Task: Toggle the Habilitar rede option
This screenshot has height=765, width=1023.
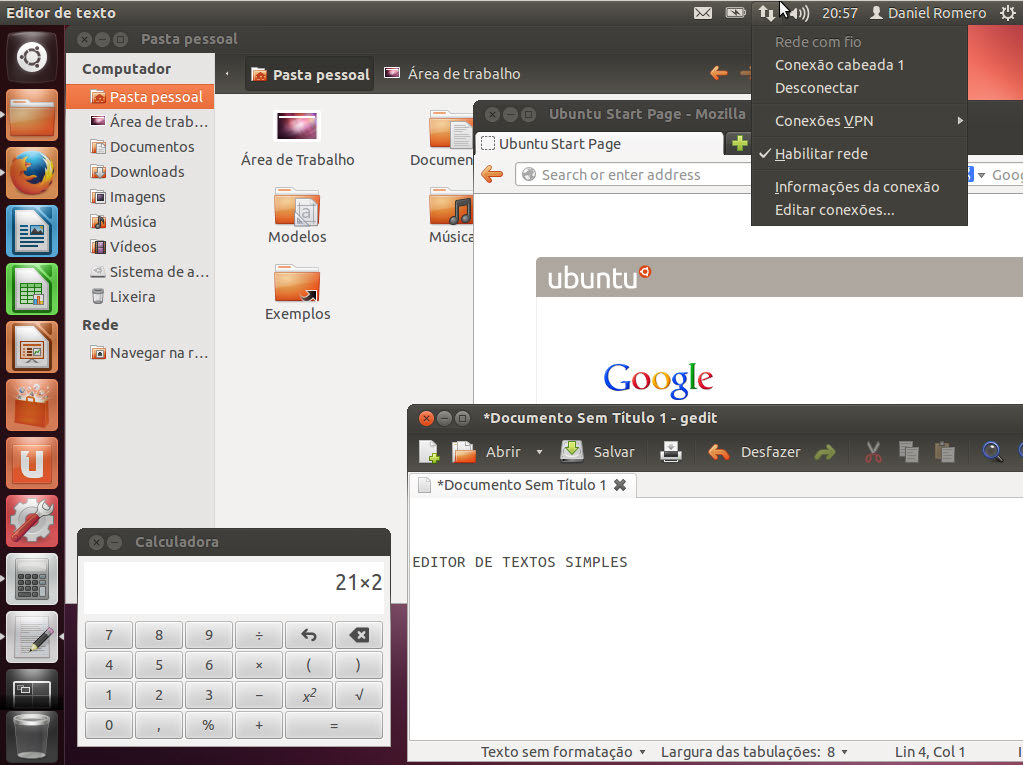Action: pos(820,154)
